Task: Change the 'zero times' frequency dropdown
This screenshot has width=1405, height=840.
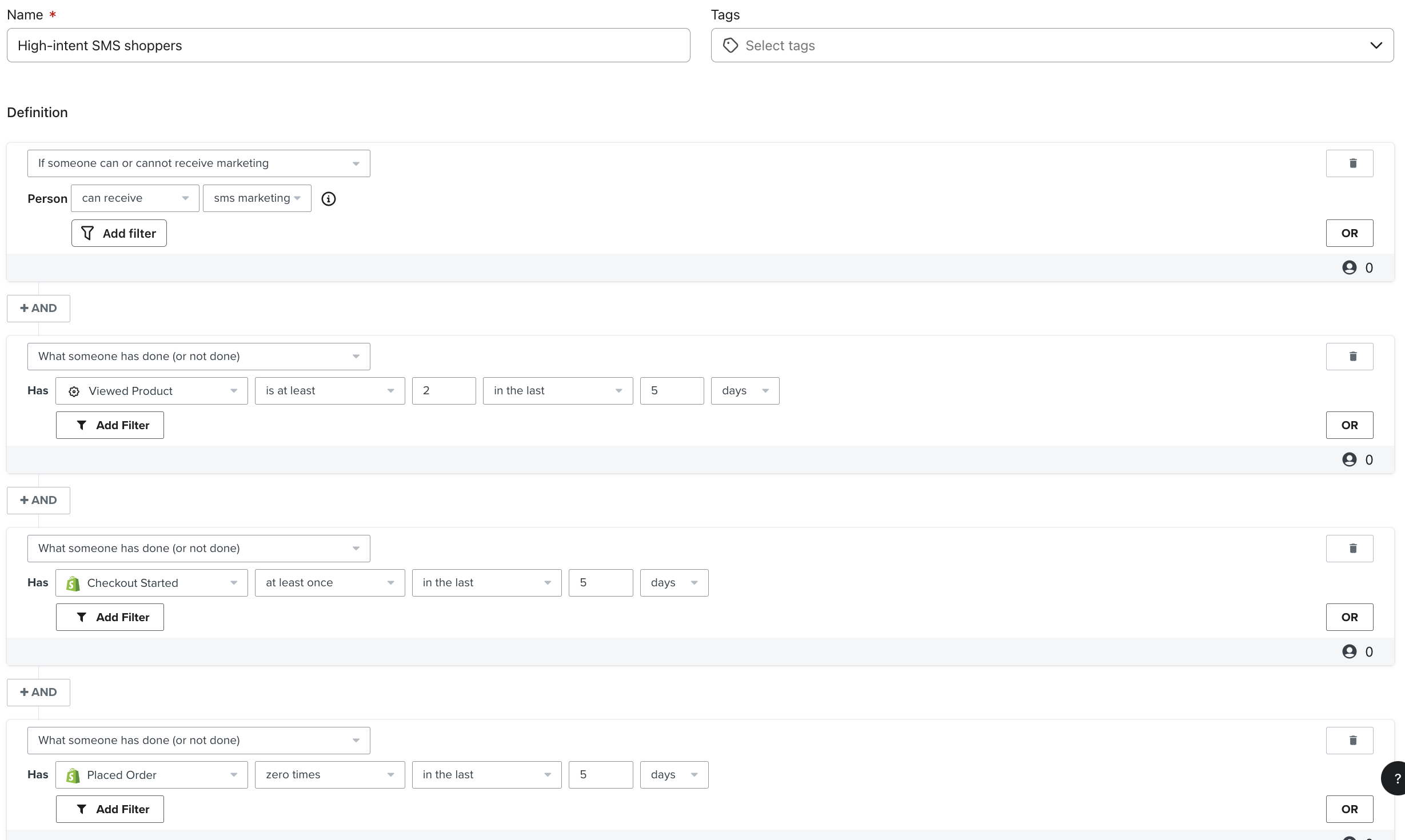Action: [330, 775]
